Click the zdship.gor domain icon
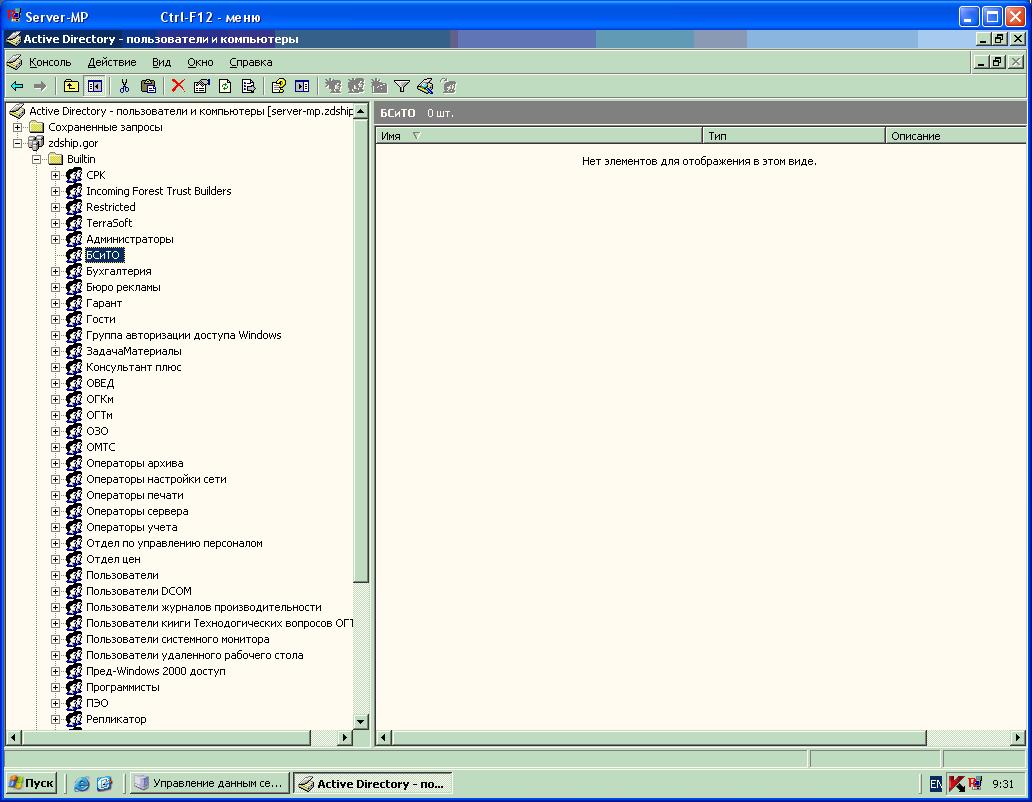The image size is (1032, 802). (x=36, y=143)
